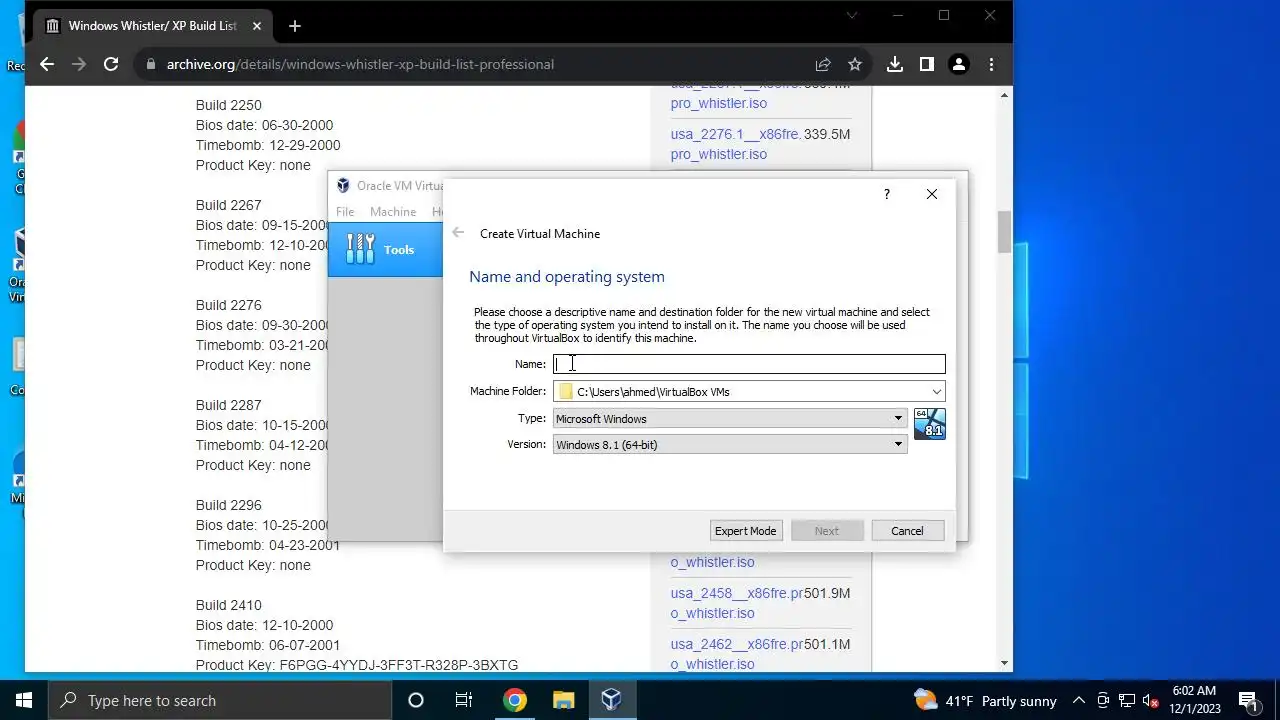Image resolution: width=1280 pixels, height=720 pixels.
Task: Click the Name input field
Action: pyautogui.click(x=749, y=364)
